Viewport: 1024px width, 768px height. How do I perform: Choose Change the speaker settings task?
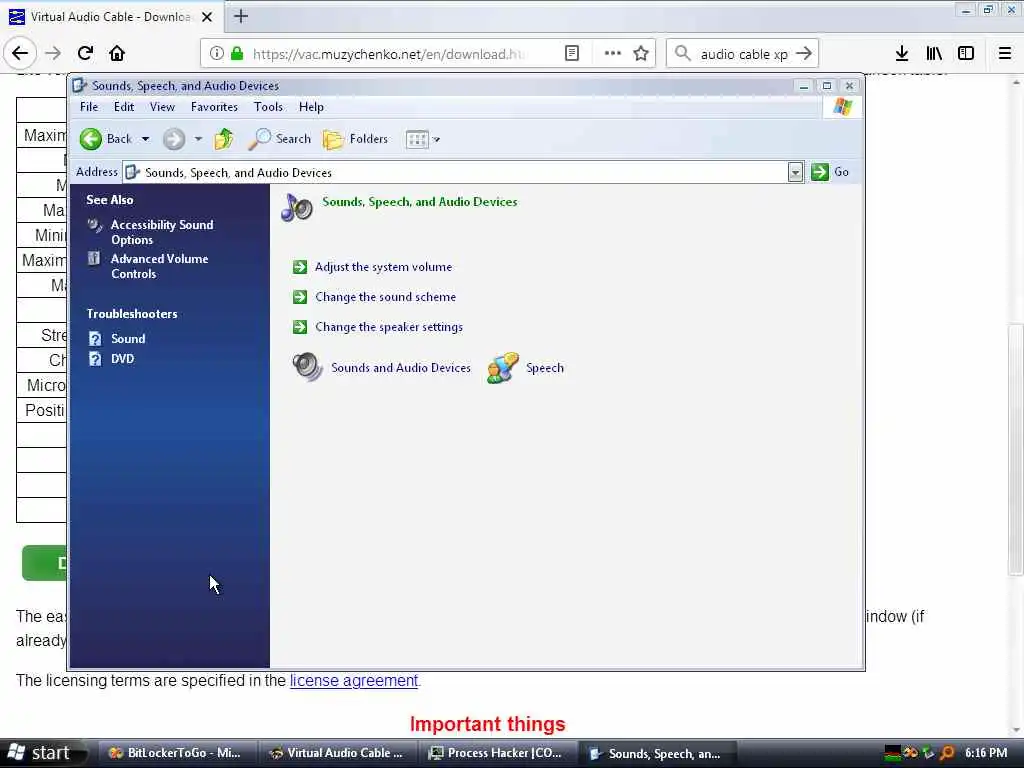[389, 327]
